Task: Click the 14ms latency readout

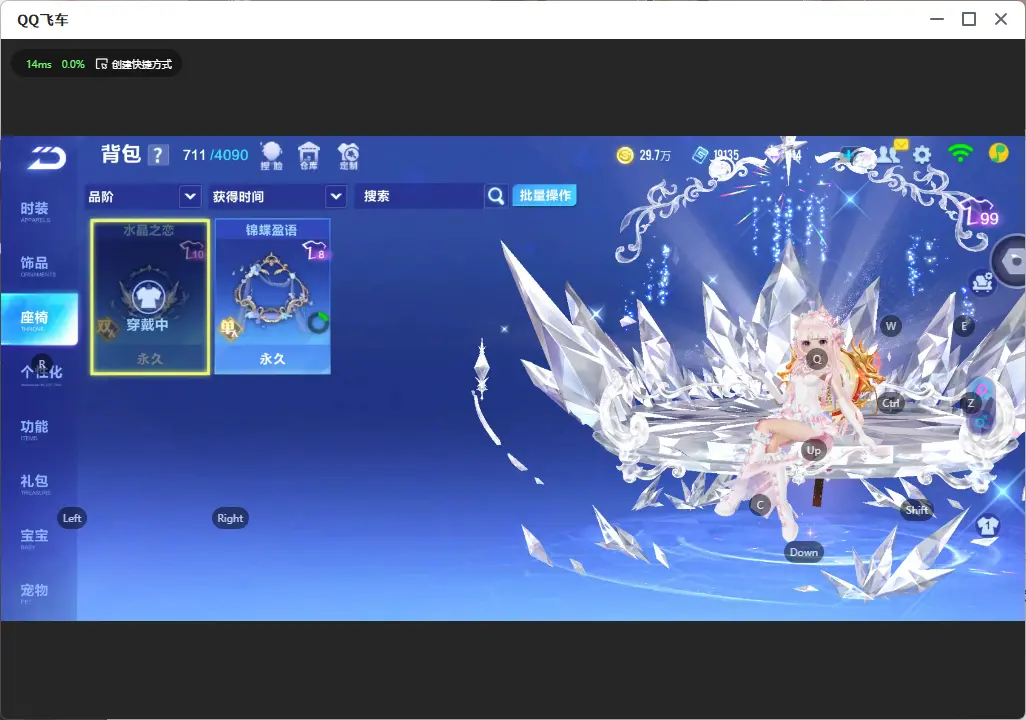Action: coord(39,64)
